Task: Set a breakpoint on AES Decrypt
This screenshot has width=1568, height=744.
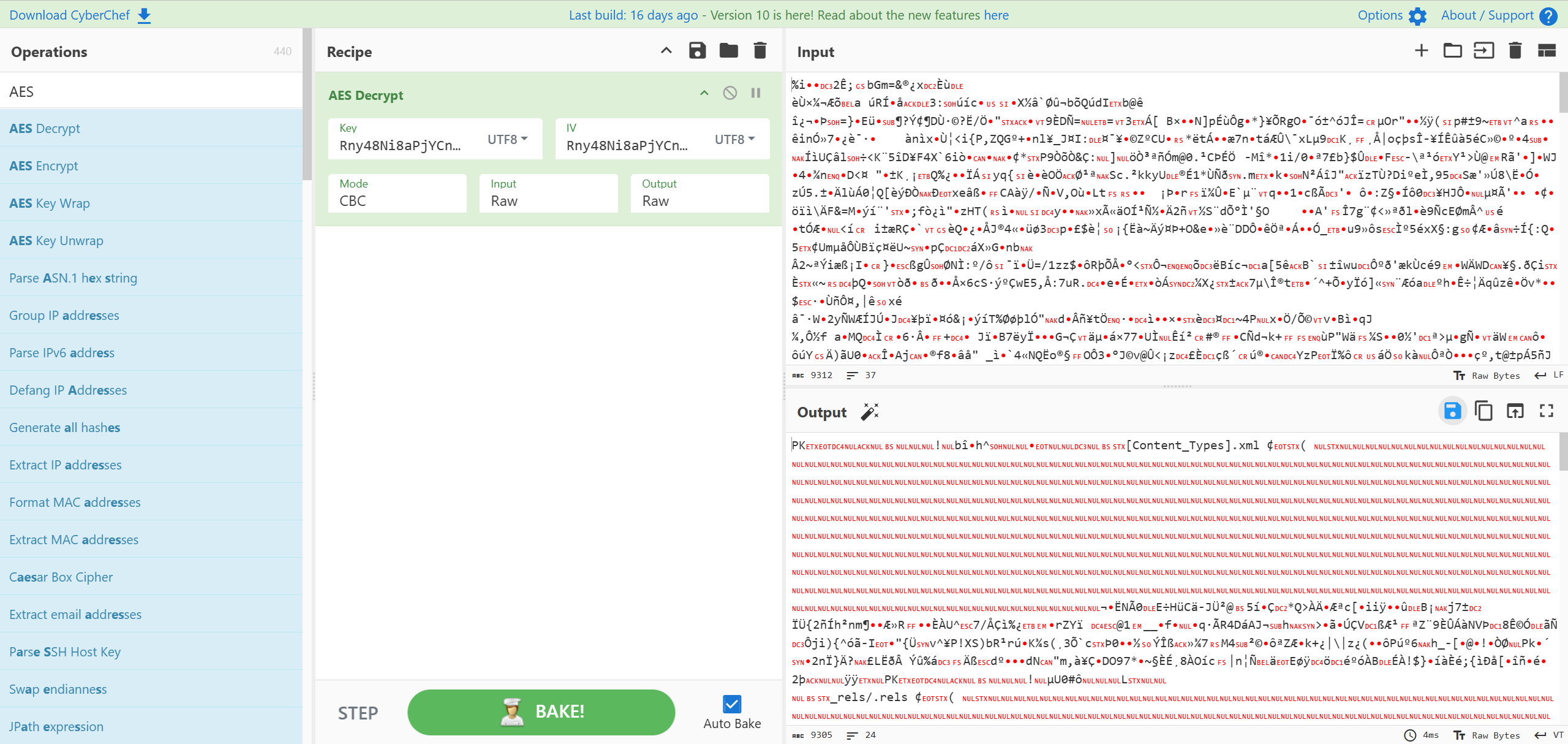Action: pos(756,93)
